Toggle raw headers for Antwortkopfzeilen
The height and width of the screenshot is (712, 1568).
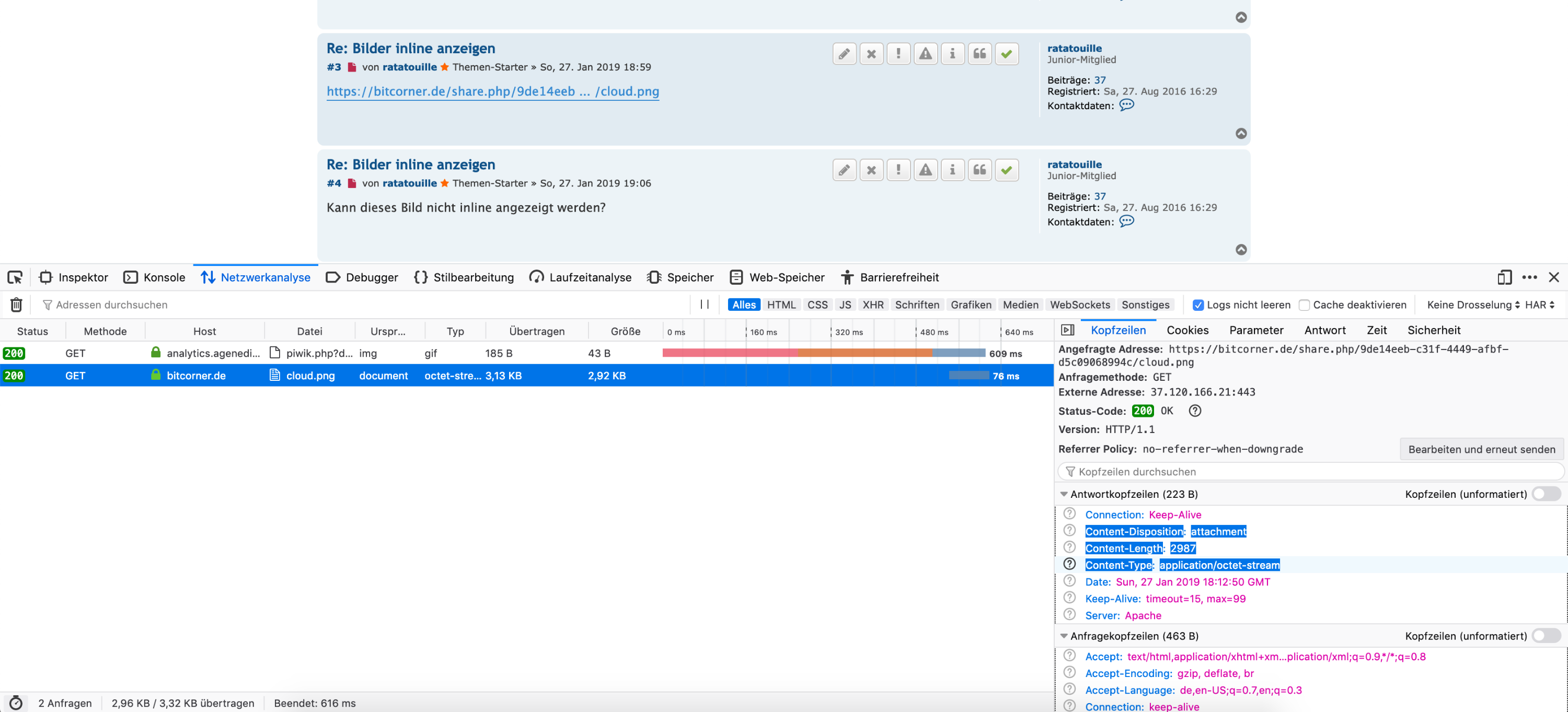point(1546,494)
